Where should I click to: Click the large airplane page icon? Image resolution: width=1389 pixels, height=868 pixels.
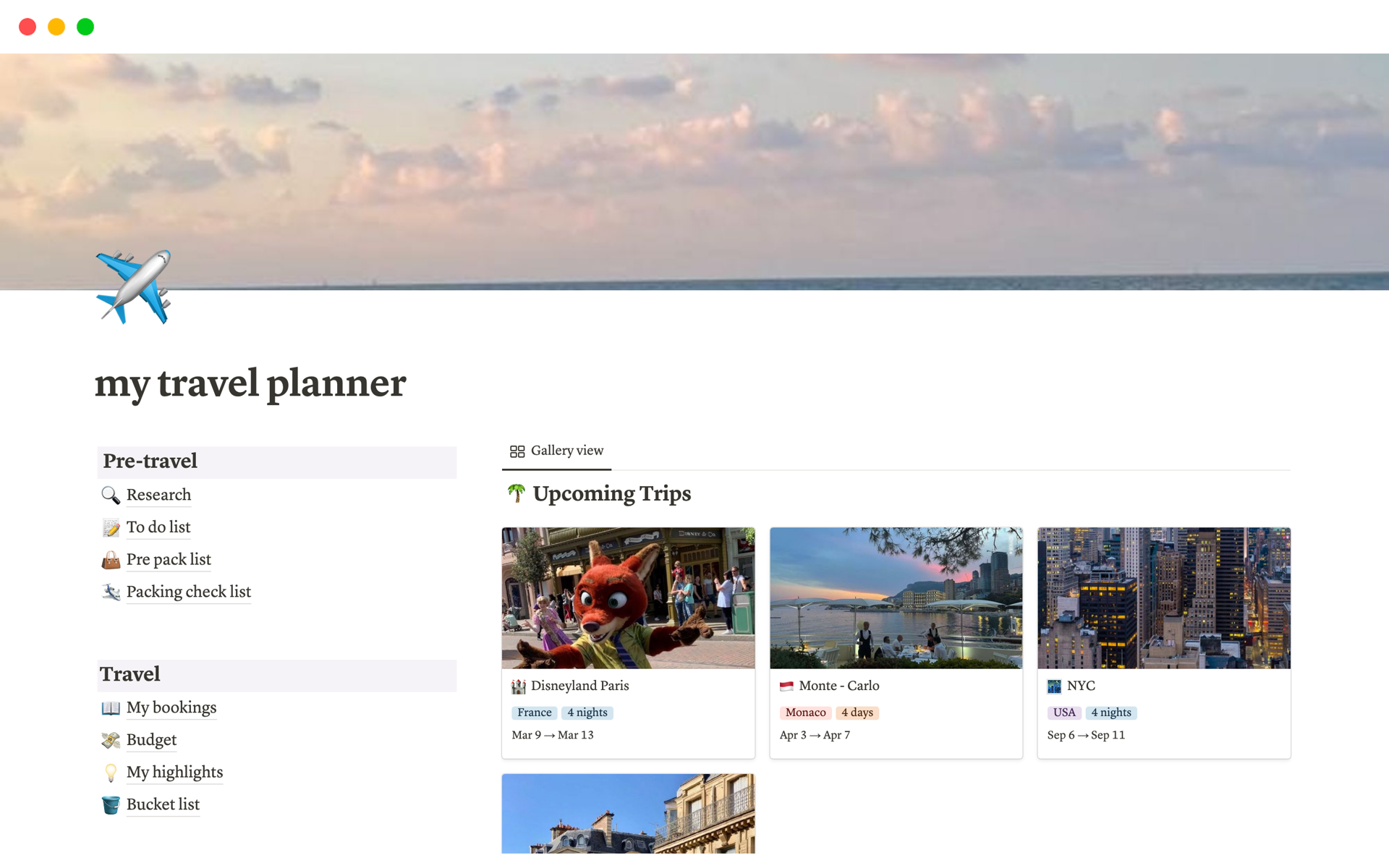tap(133, 287)
